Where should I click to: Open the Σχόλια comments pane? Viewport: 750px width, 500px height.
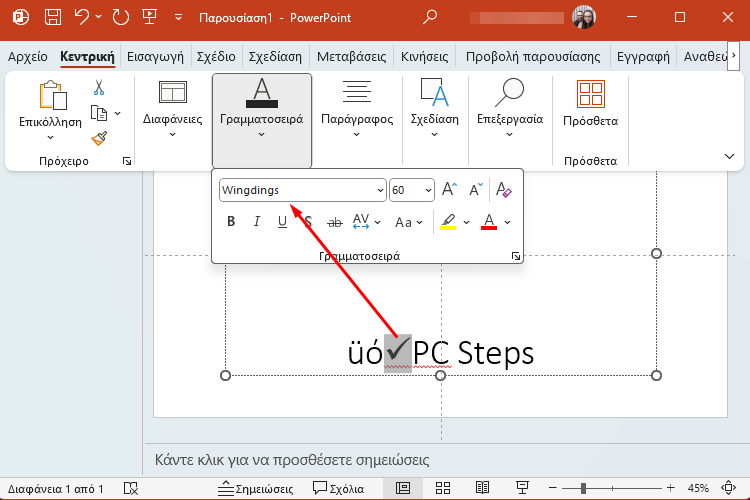(338, 489)
